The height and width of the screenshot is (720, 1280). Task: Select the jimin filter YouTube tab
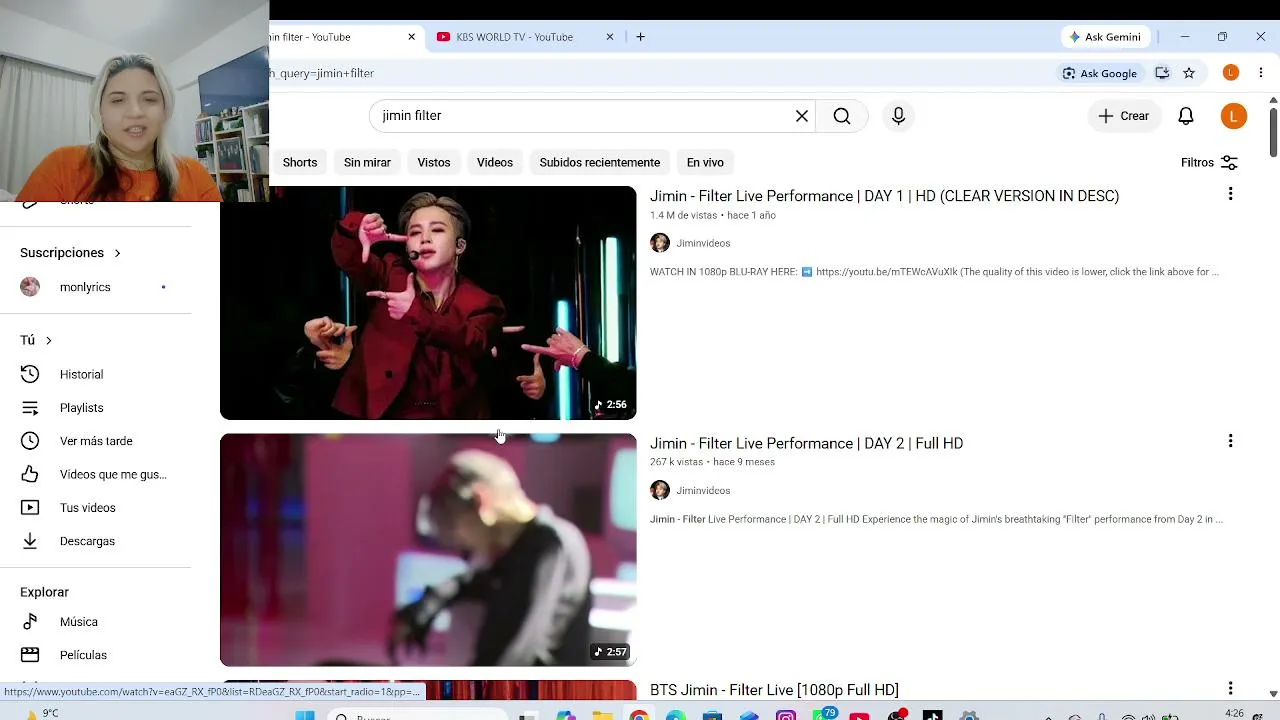pos(345,37)
